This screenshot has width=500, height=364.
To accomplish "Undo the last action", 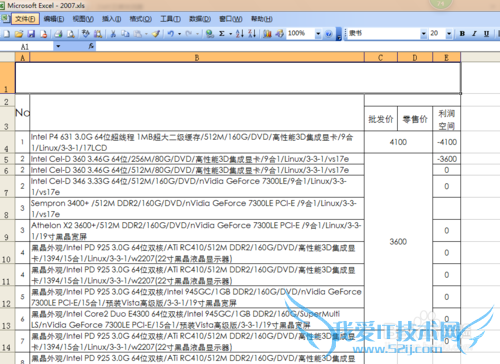I will [x=171, y=34].
